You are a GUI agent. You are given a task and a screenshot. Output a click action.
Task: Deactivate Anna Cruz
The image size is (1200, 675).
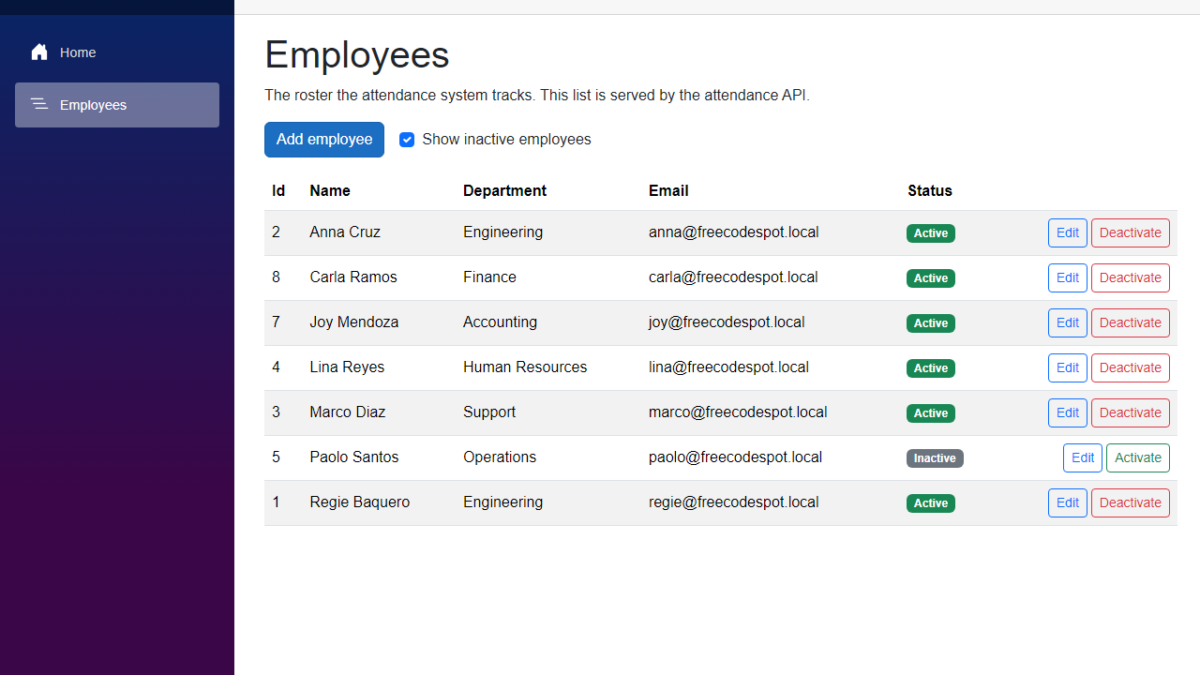coord(1130,233)
